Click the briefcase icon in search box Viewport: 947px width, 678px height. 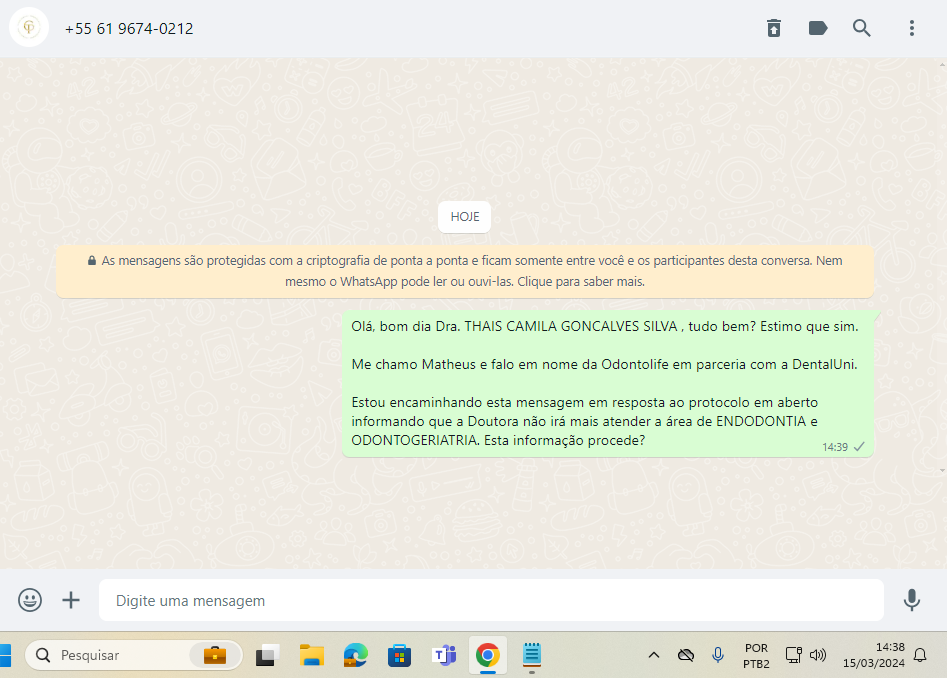tap(214, 655)
